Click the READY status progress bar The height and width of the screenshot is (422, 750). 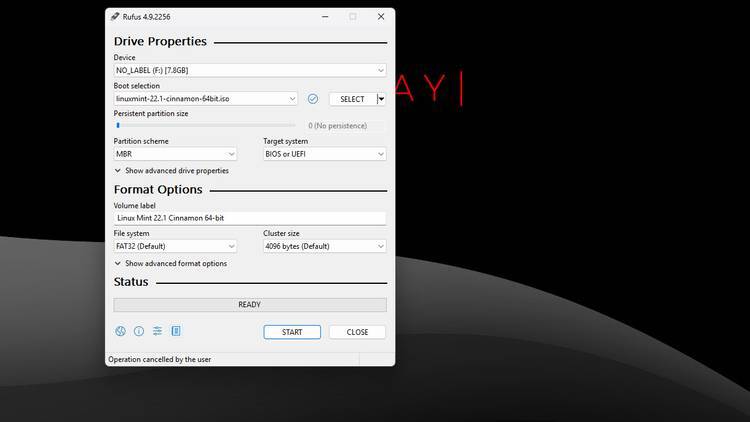(250, 305)
